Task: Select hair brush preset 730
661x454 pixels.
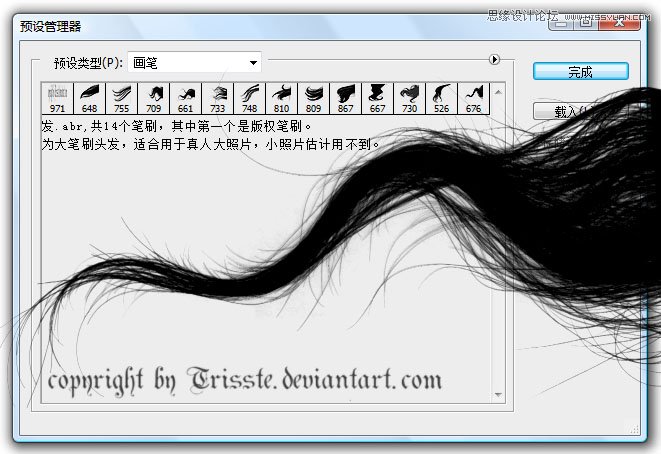Action: click(x=410, y=98)
